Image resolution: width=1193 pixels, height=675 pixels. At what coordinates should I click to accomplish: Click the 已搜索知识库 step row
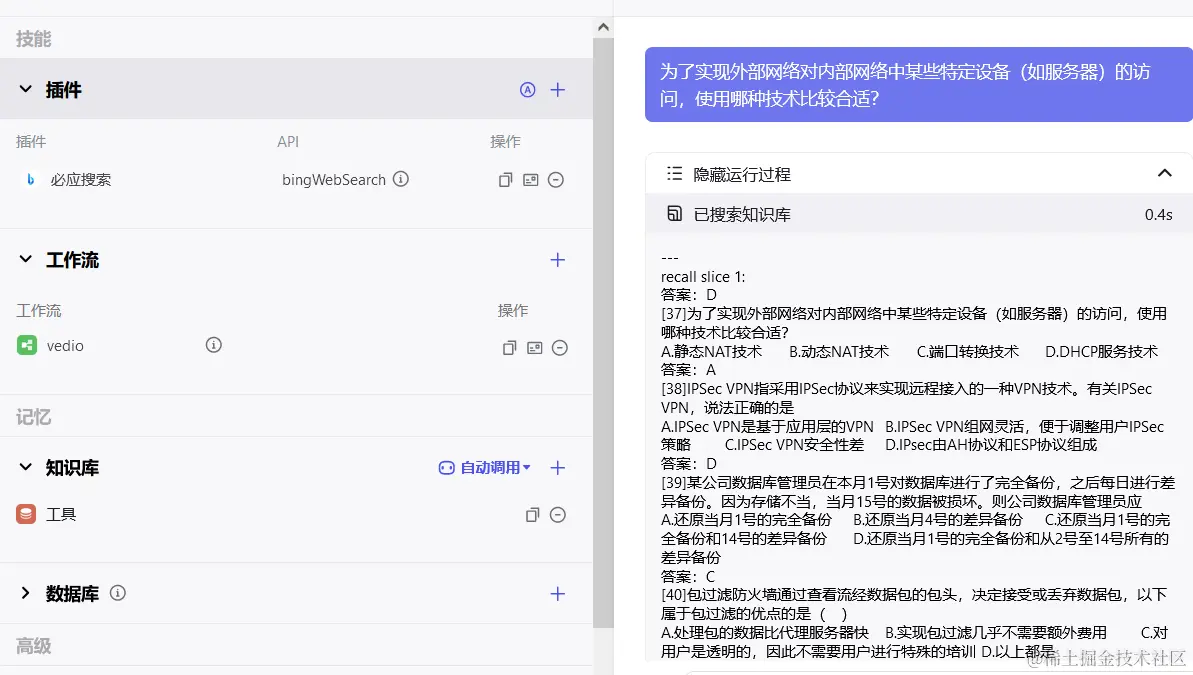(919, 215)
